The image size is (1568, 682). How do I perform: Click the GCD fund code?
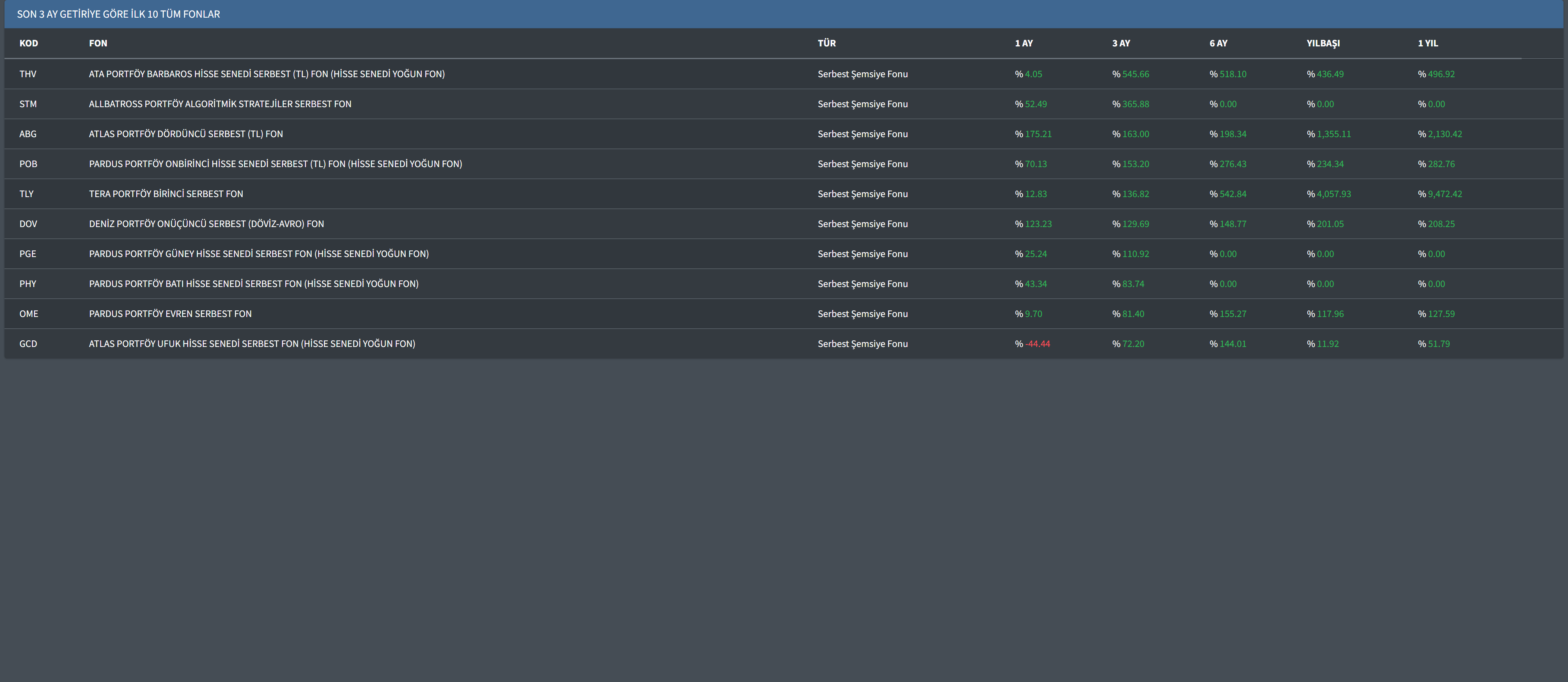pos(28,344)
